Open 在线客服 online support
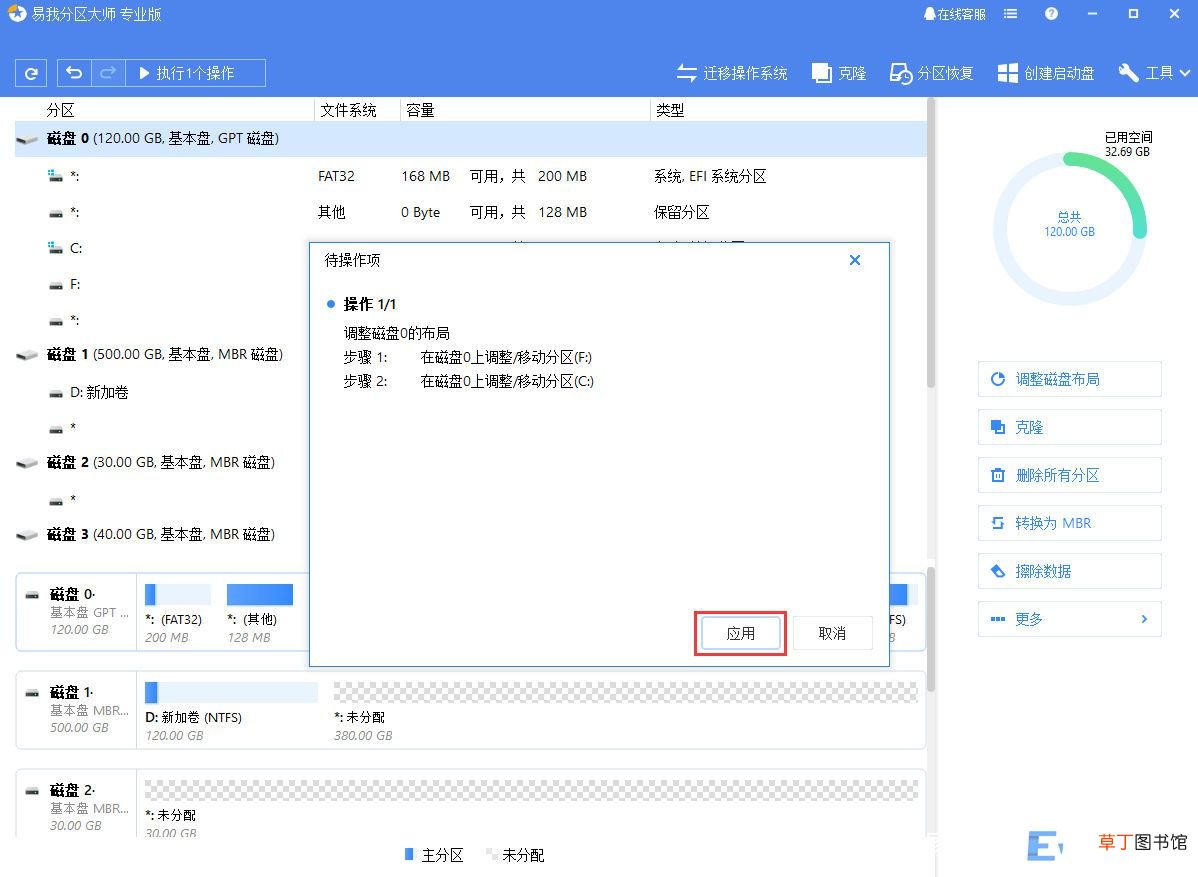Viewport: 1198px width, 877px height. (x=954, y=14)
